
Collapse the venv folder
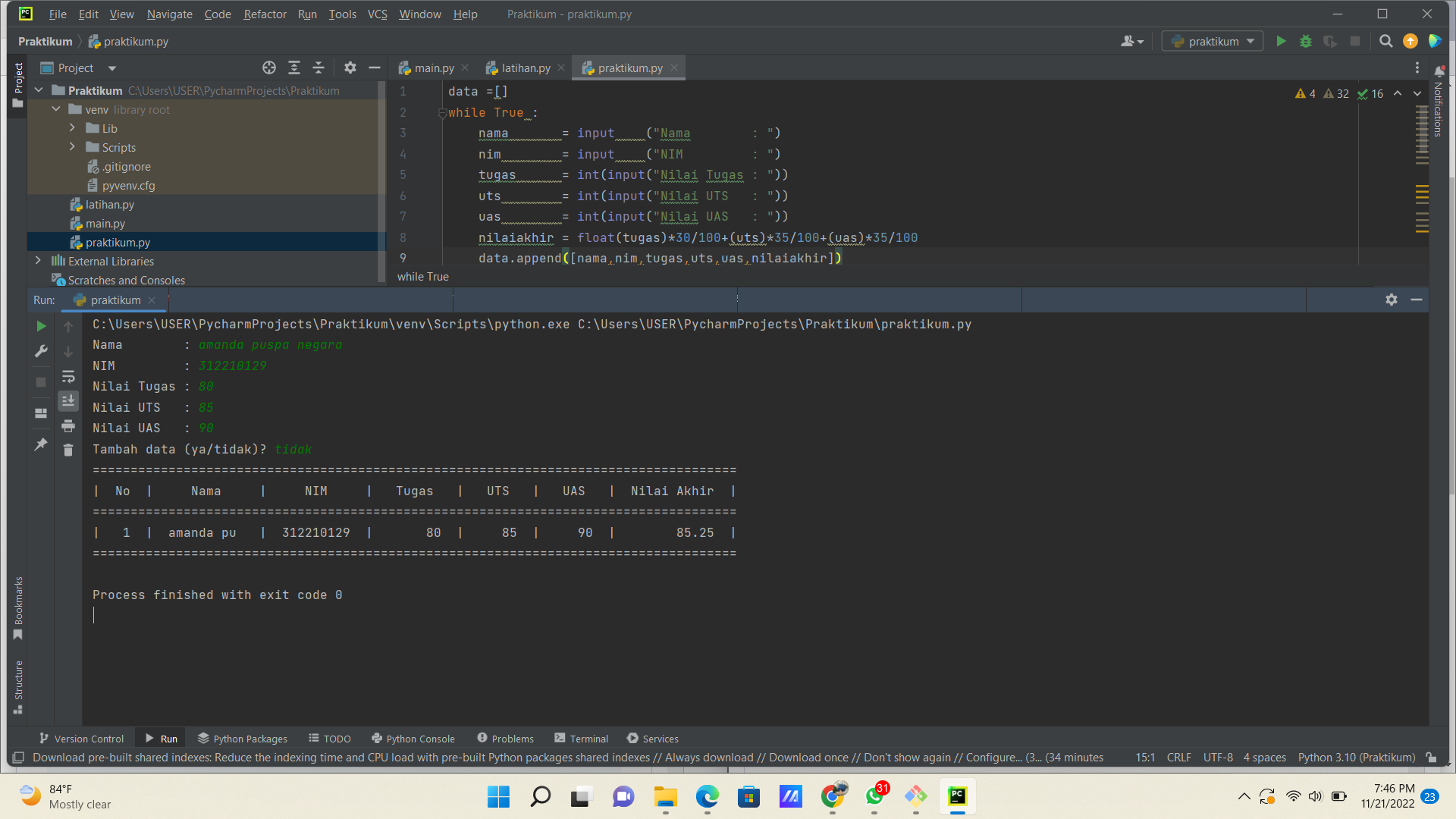pyautogui.click(x=56, y=109)
